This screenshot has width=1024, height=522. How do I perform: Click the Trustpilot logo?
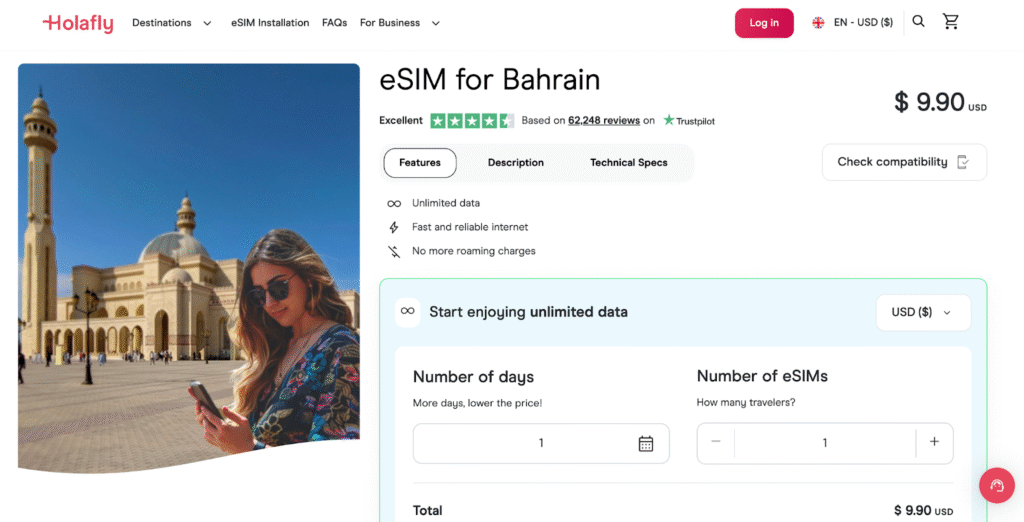(x=689, y=121)
